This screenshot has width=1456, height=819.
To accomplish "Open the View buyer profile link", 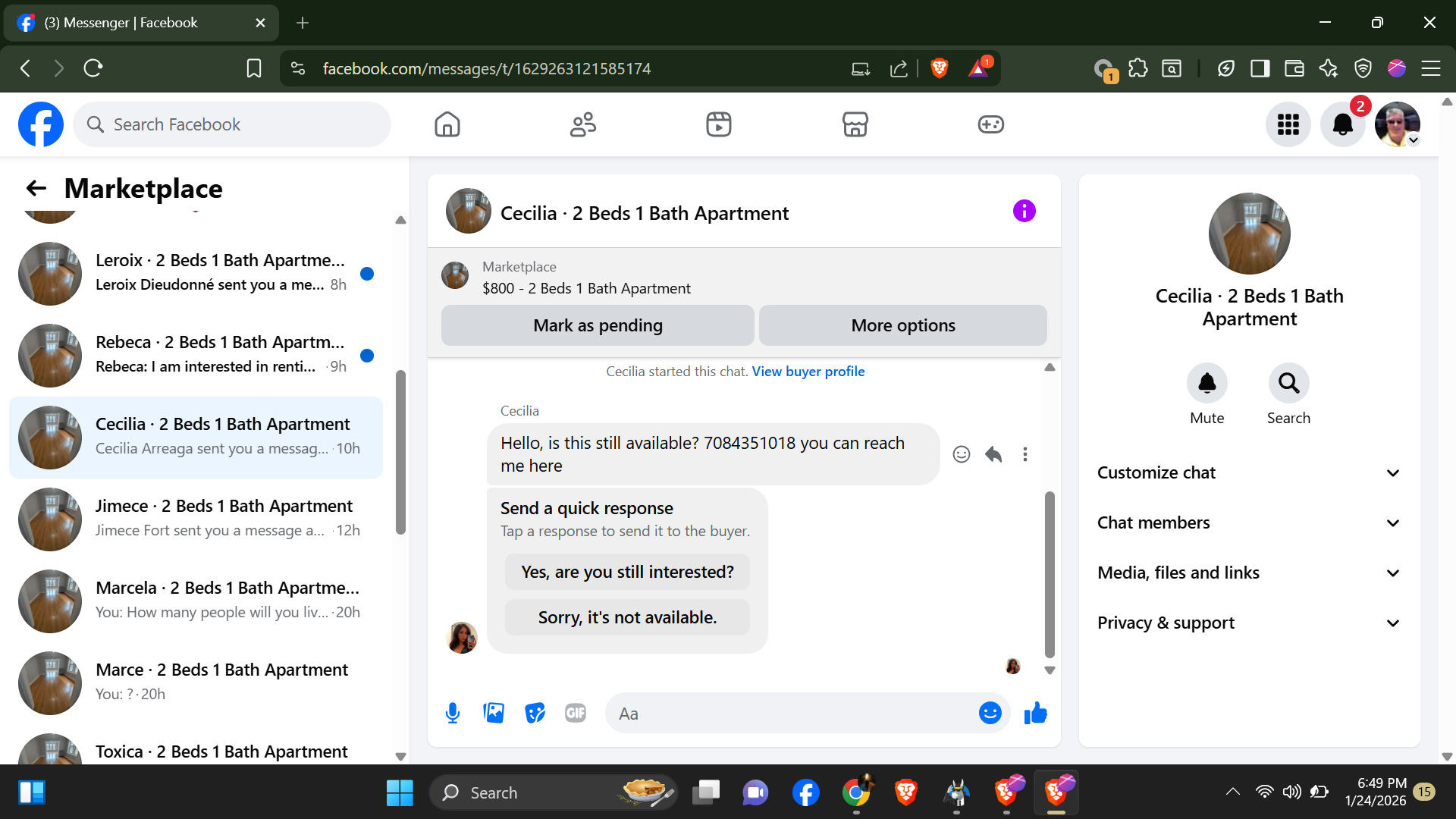I will pyautogui.click(x=808, y=372).
